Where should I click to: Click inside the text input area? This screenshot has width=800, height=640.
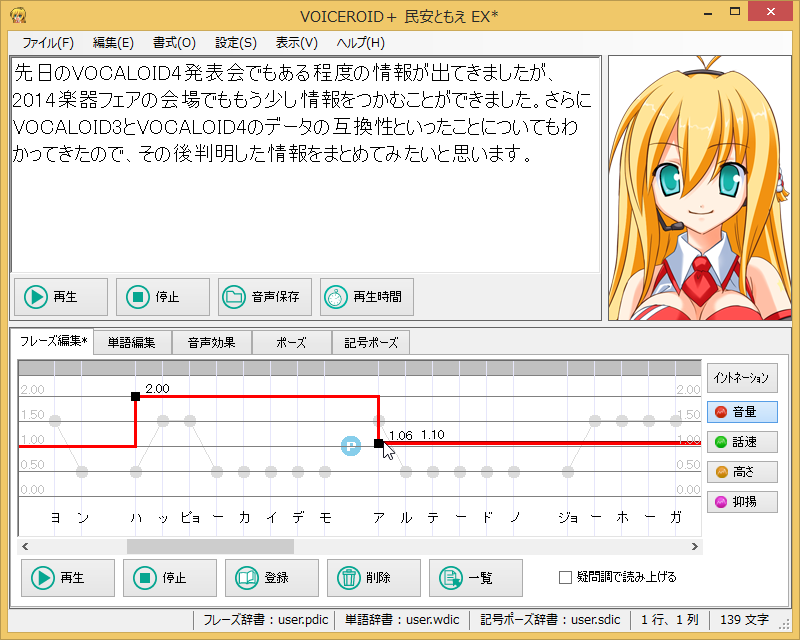tap(305, 165)
